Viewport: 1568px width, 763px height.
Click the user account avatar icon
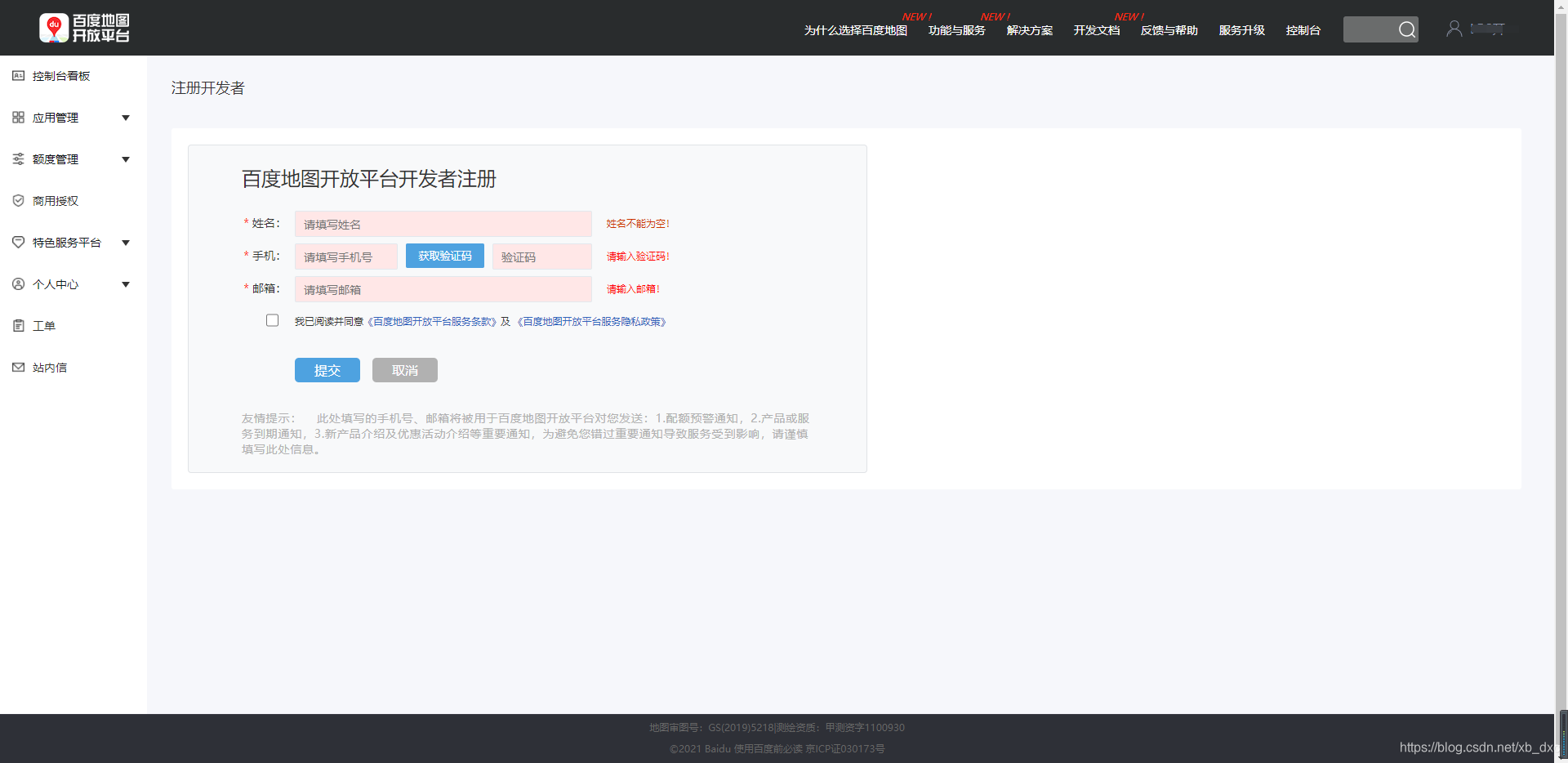pos(1454,29)
